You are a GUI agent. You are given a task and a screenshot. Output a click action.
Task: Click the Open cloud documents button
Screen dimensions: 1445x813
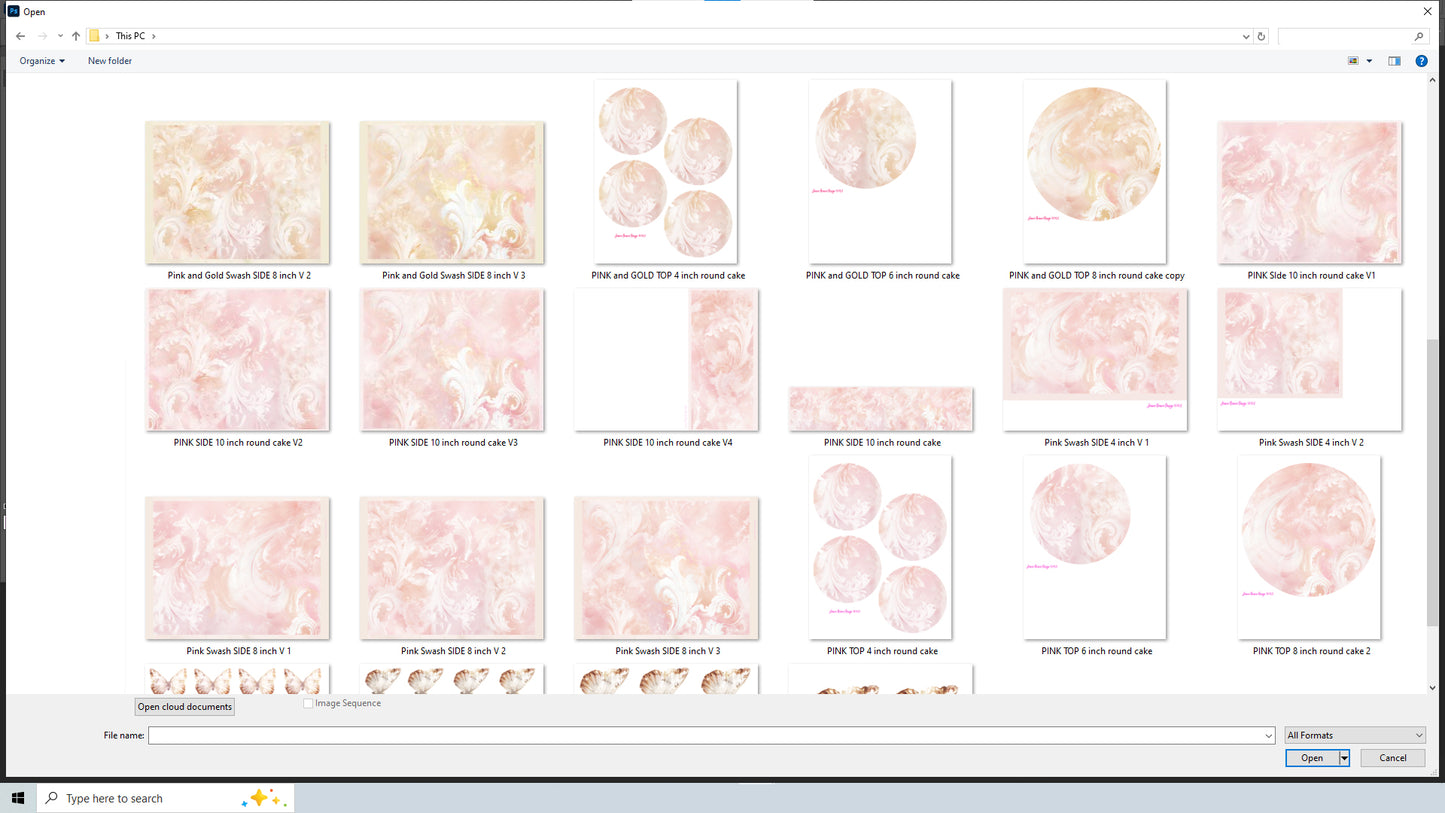(185, 707)
